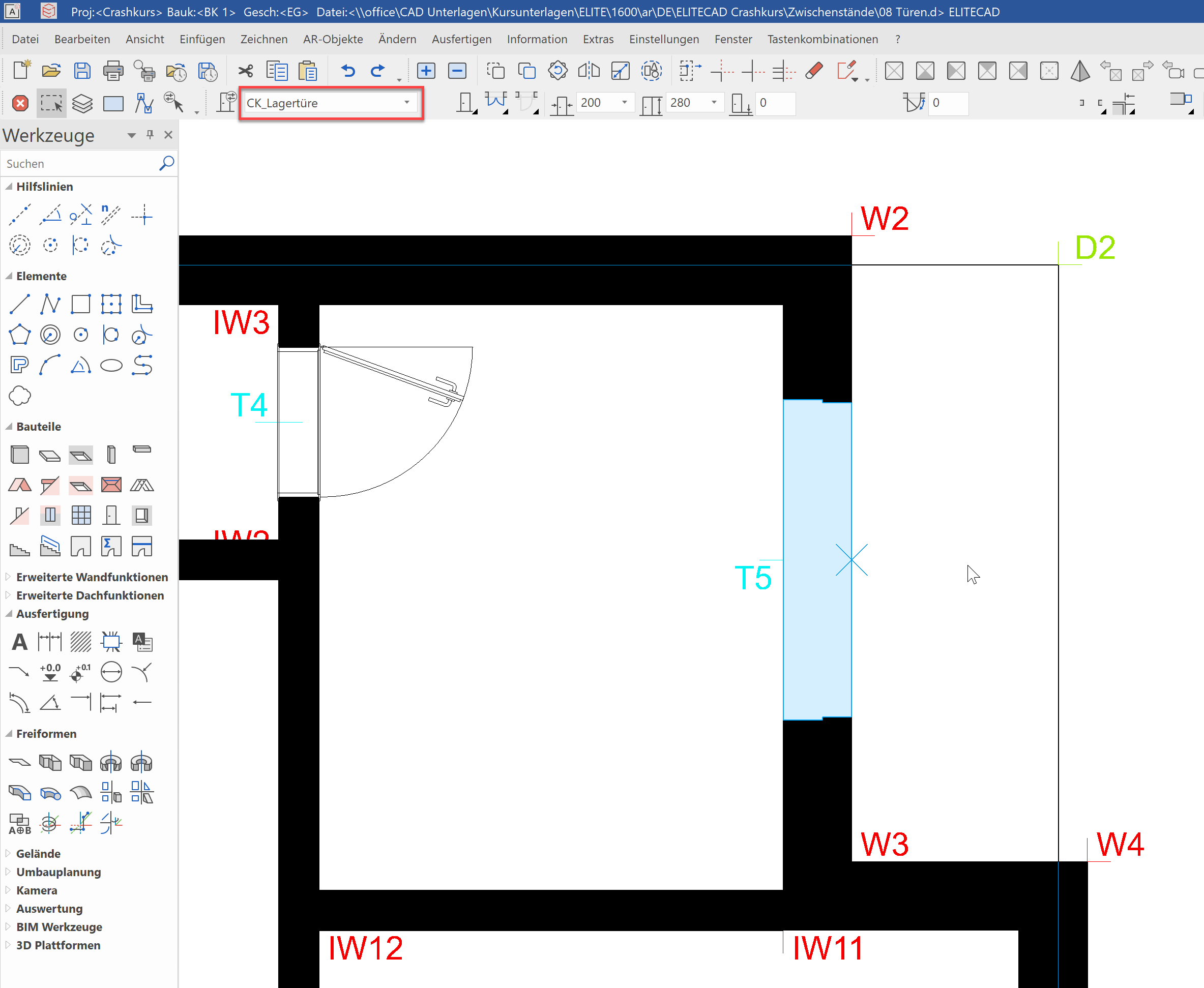Expand Erweiterte Wandfunktionen section

8,577
